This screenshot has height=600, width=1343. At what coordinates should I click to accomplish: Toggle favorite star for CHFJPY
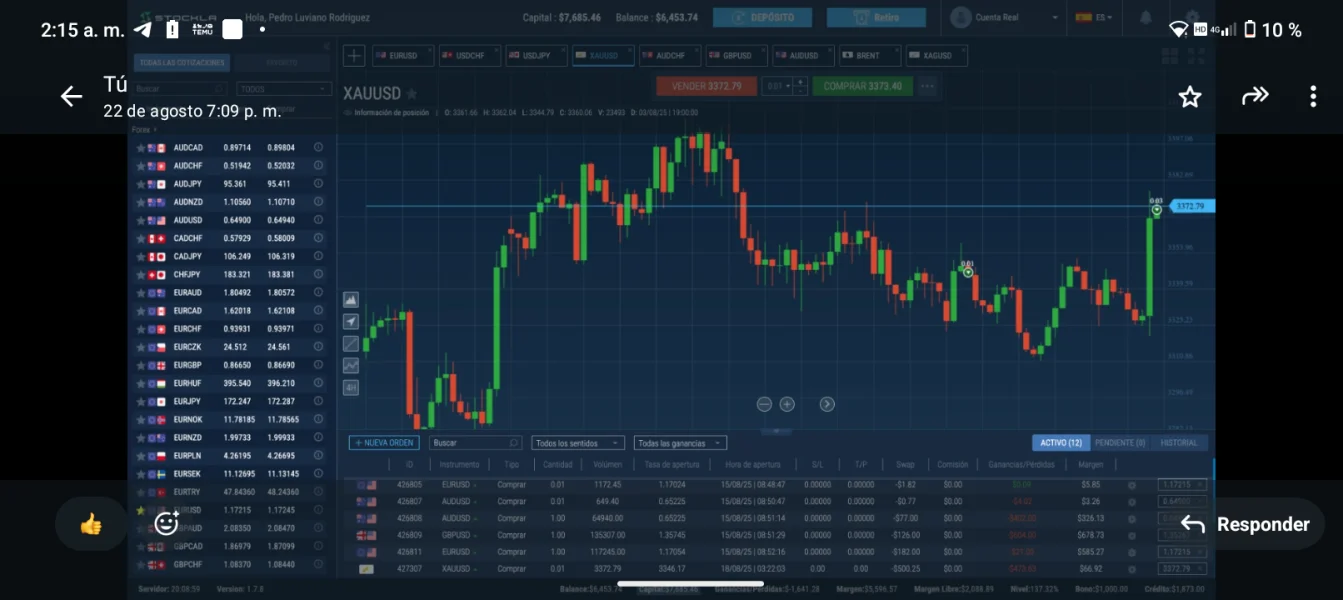(x=141, y=275)
